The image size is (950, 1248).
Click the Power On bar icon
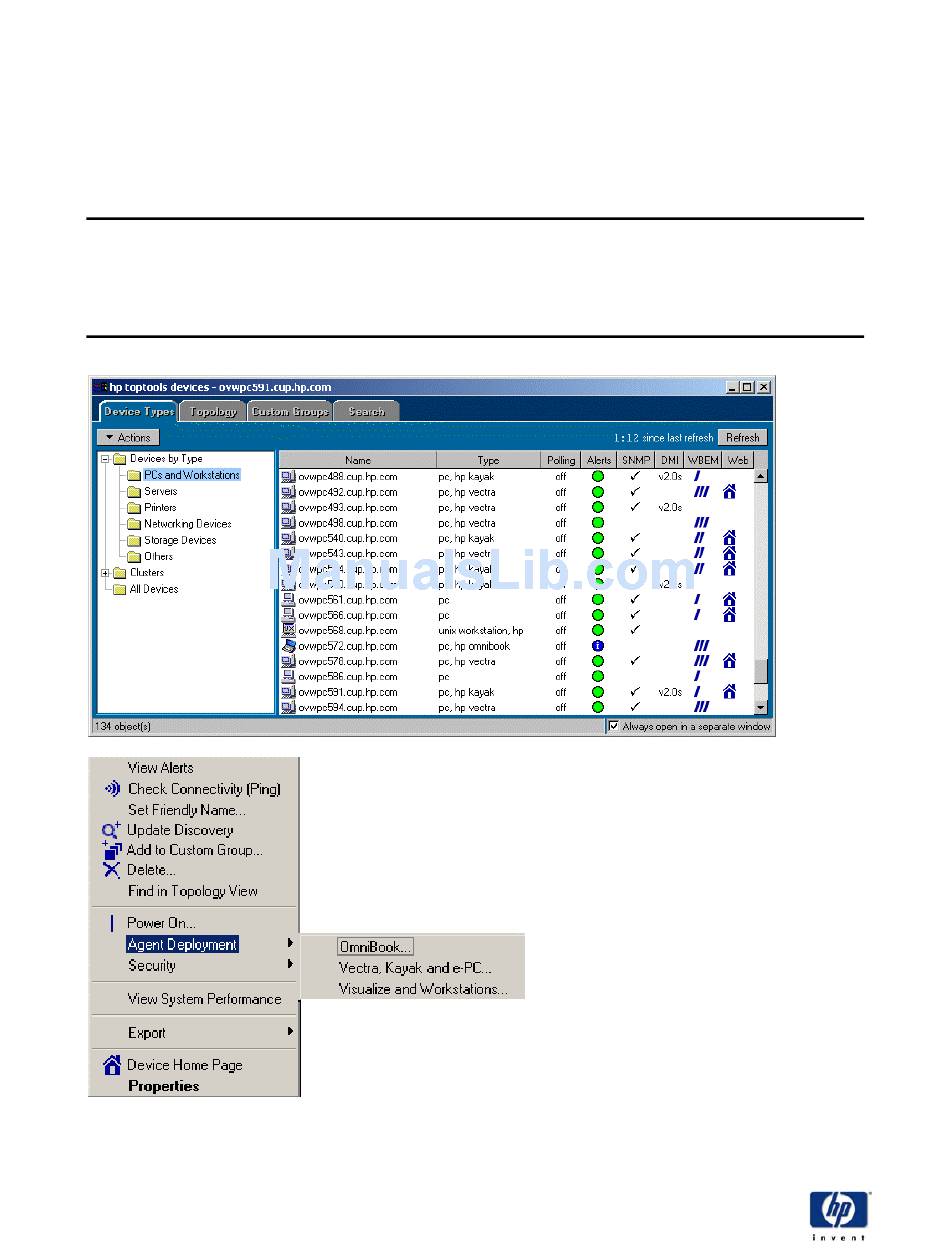tap(112, 923)
